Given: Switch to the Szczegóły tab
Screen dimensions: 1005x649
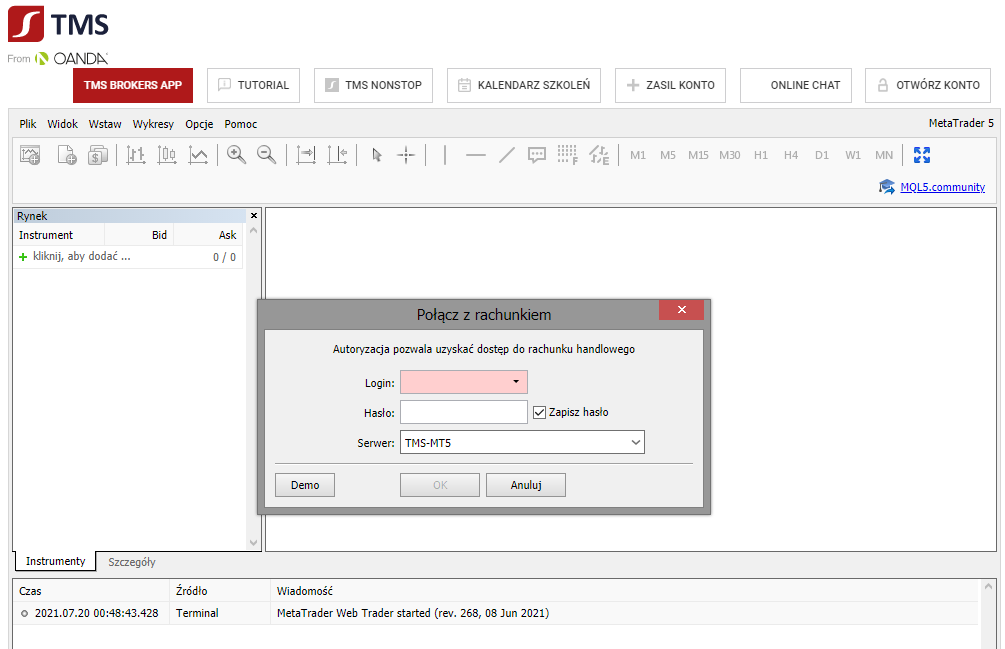Looking at the screenshot, I should pyautogui.click(x=131, y=562).
